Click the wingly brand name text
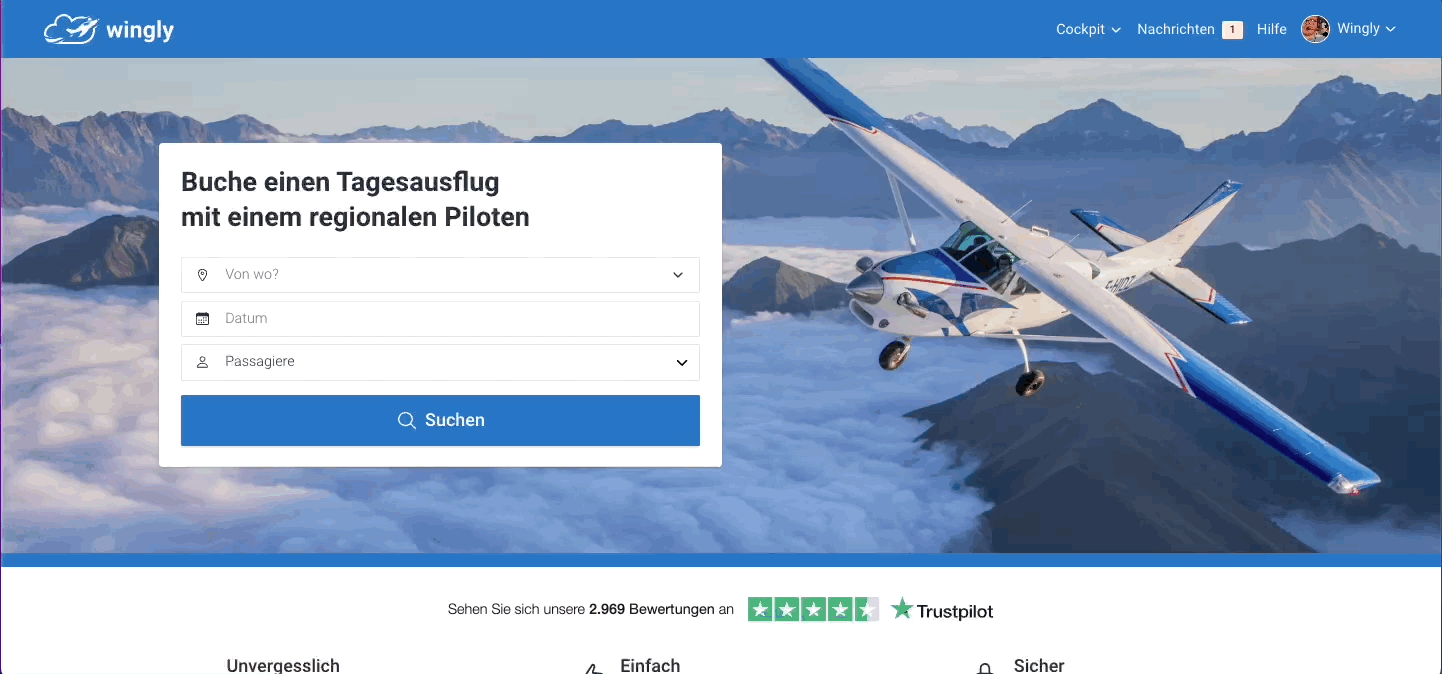The width and height of the screenshot is (1442, 674). 140,31
